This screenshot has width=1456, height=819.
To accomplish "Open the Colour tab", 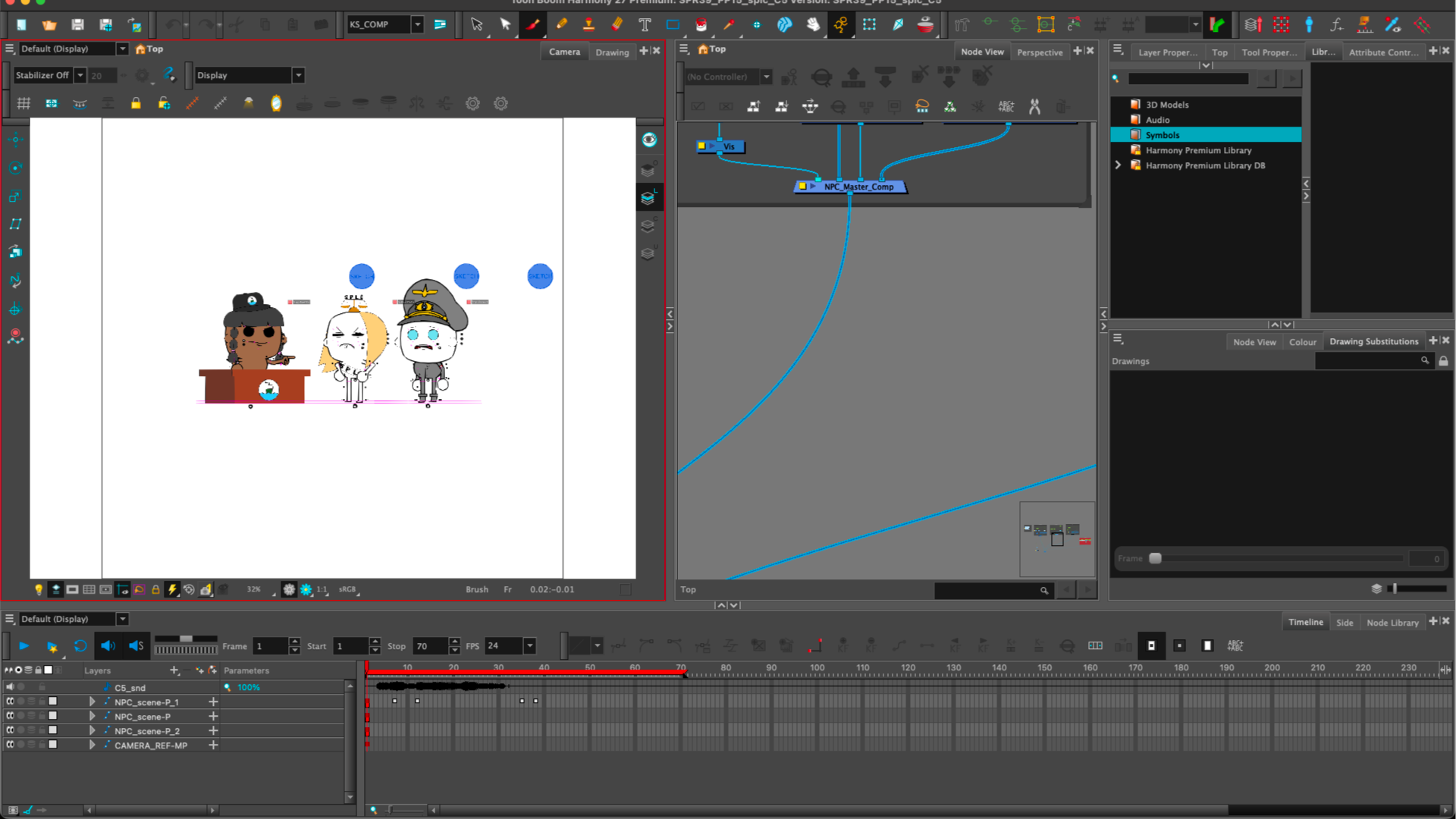I will tap(1303, 342).
